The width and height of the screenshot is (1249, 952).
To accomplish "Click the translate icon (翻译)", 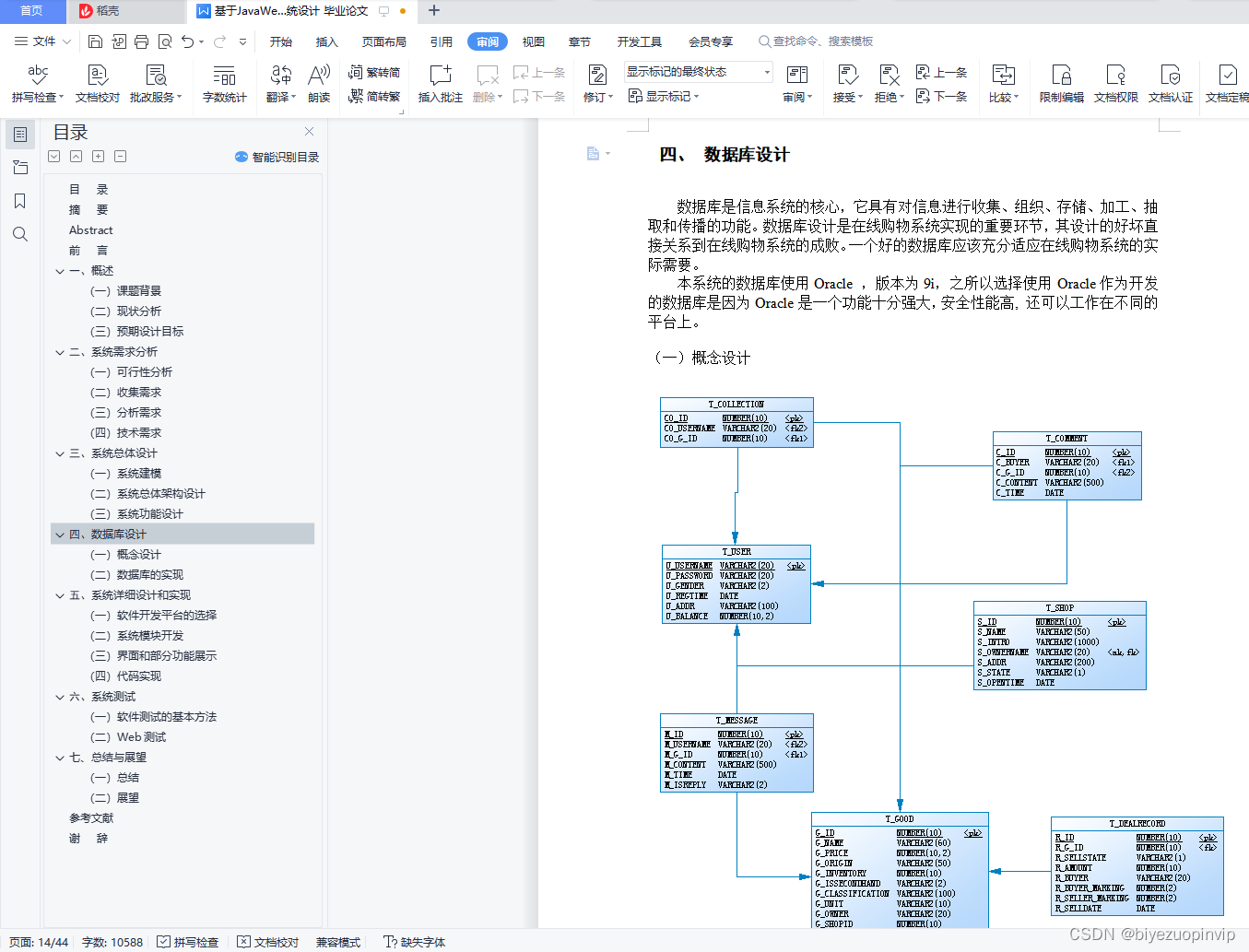I will coord(281,83).
